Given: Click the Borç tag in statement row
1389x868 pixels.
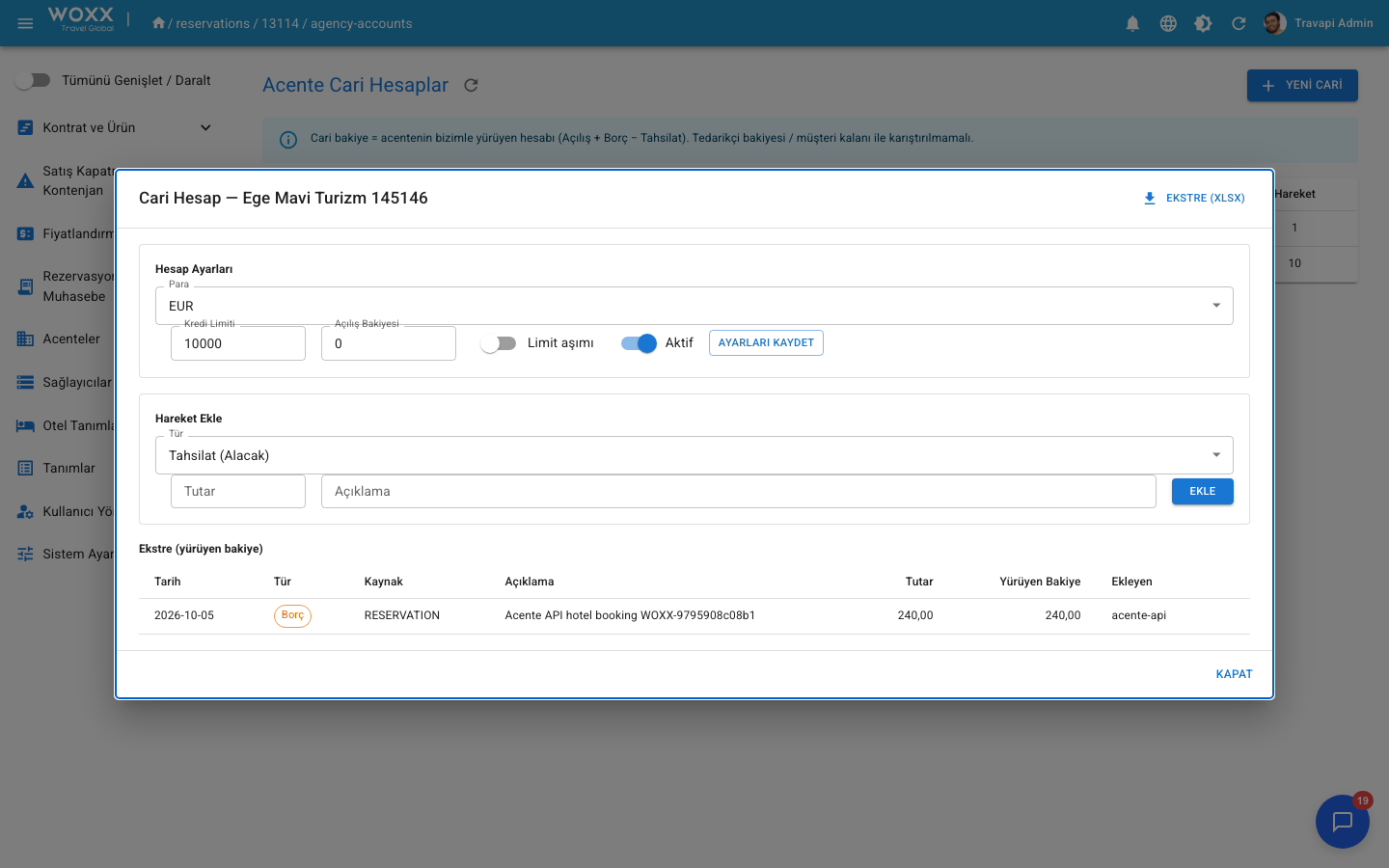Looking at the screenshot, I should point(292,615).
